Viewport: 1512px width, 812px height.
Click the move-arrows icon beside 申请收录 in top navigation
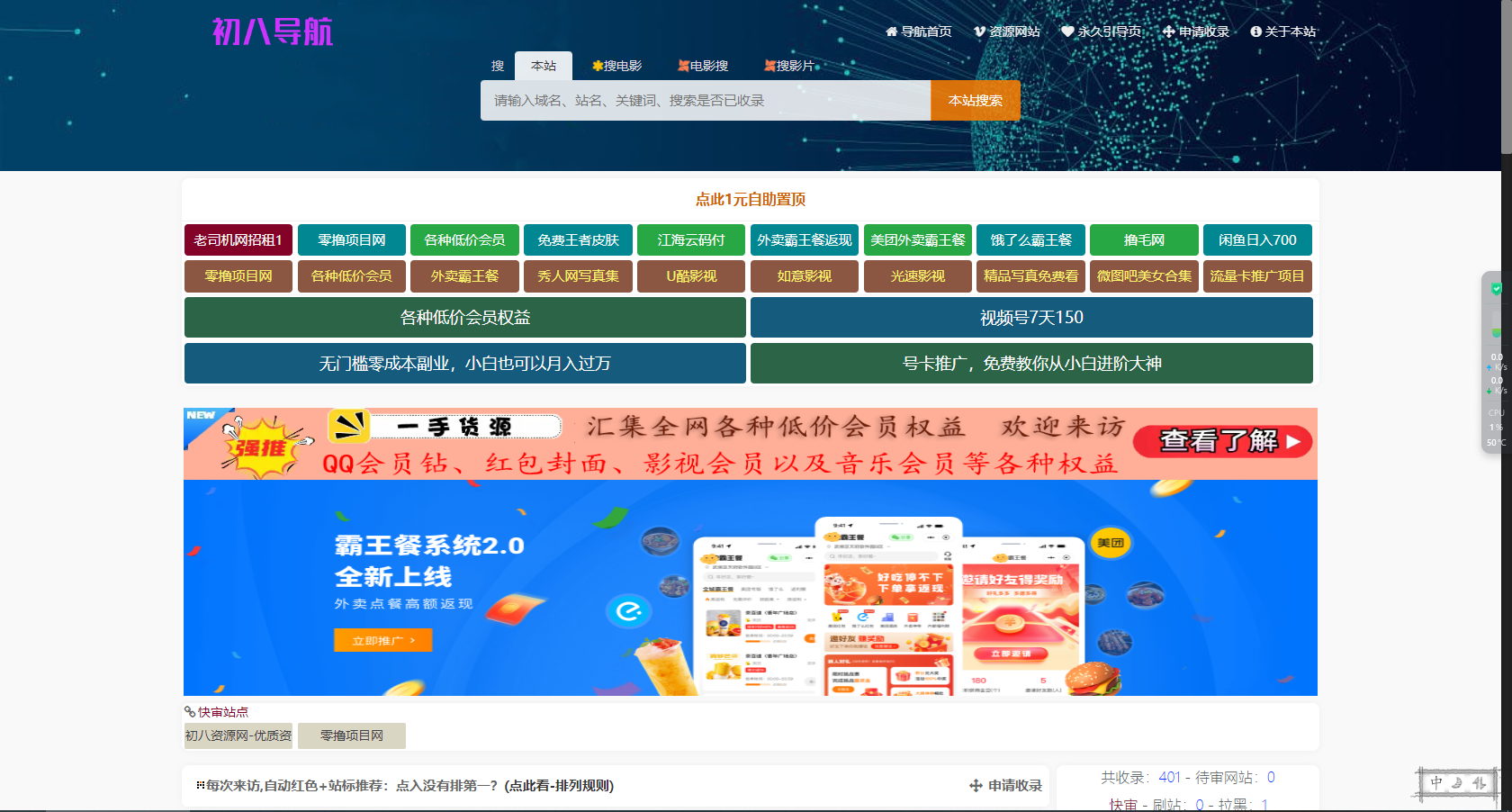[x=1168, y=31]
